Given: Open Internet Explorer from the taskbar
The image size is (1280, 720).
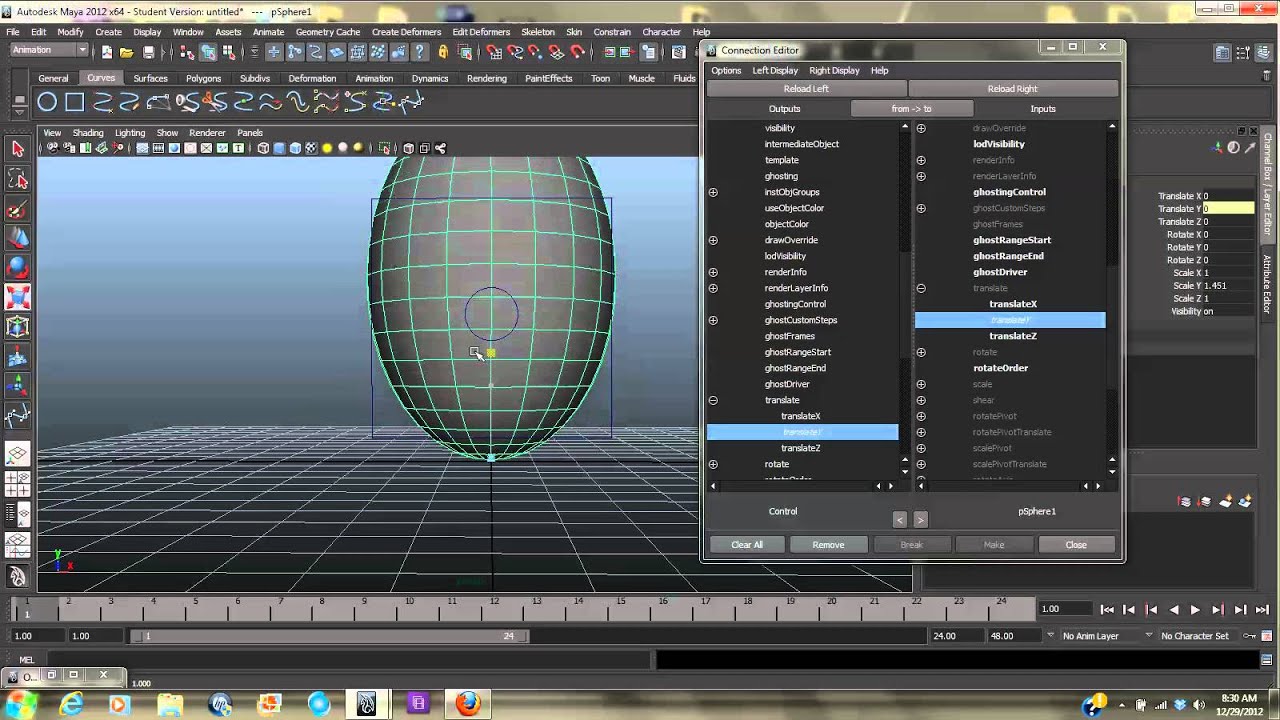Looking at the screenshot, I should click(x=71, y=704).
